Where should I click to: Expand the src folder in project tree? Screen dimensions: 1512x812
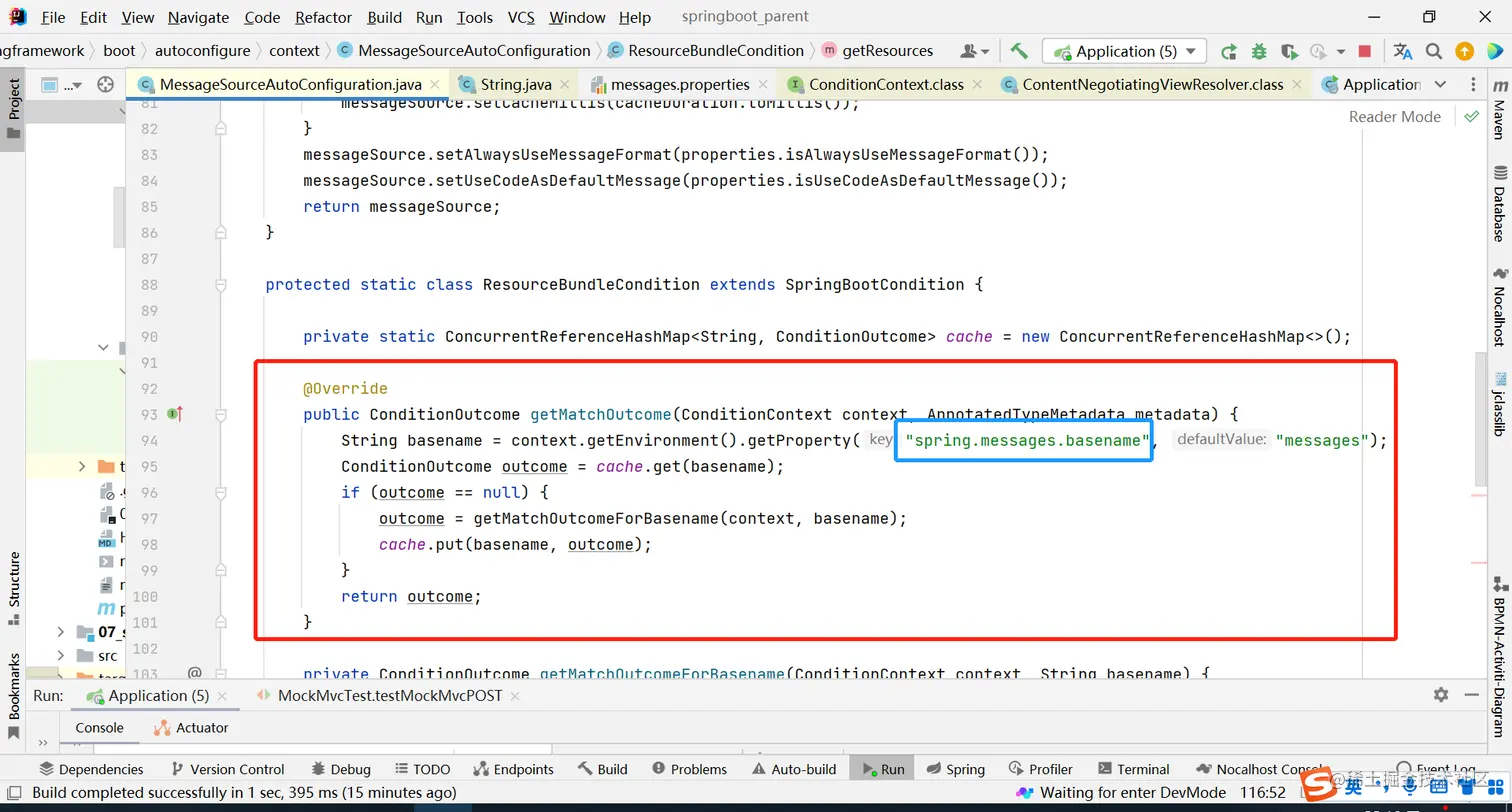coord(60,656)
